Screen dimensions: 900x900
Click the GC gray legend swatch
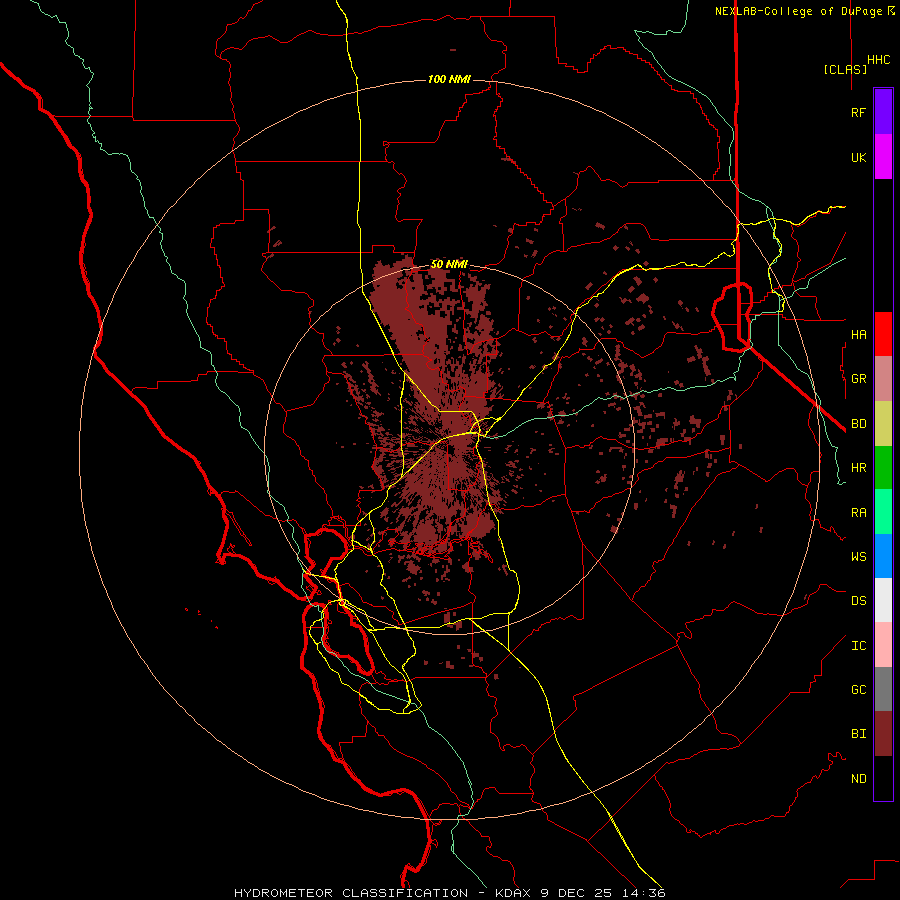883,689
